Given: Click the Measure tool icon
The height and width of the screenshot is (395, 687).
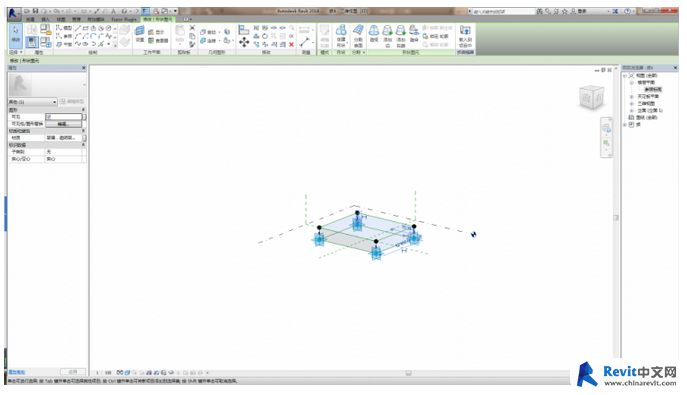Looking at the screenshot, I should (305, 42).
